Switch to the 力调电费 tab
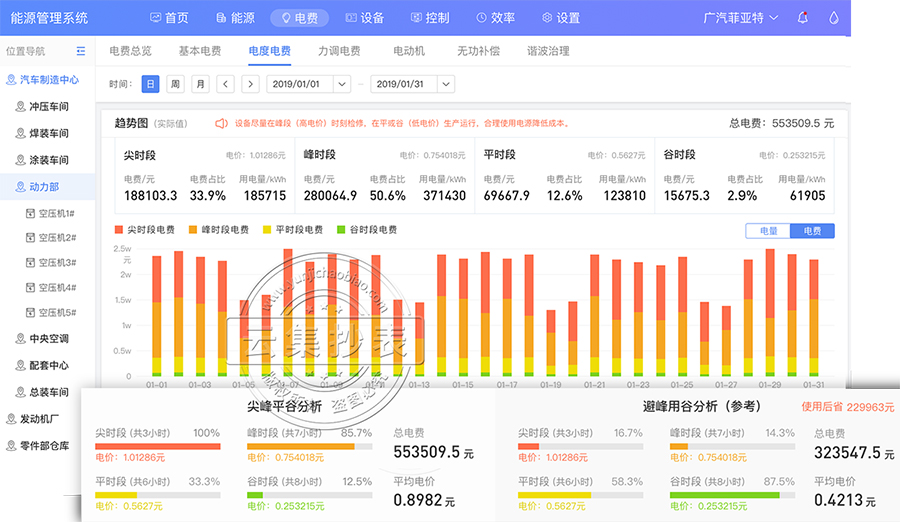 339,51
